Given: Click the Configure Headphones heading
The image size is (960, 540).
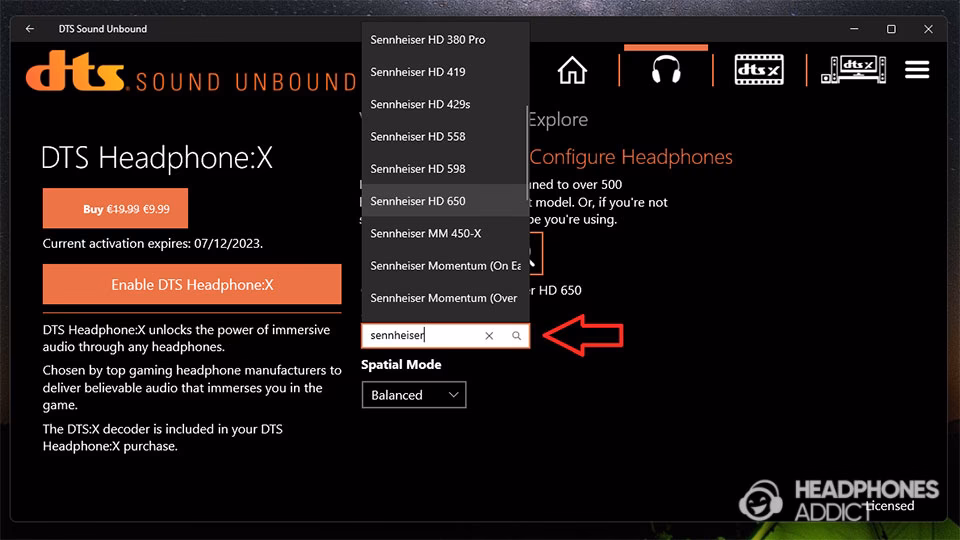Looking at the screenshot, I should pos(631,157).
